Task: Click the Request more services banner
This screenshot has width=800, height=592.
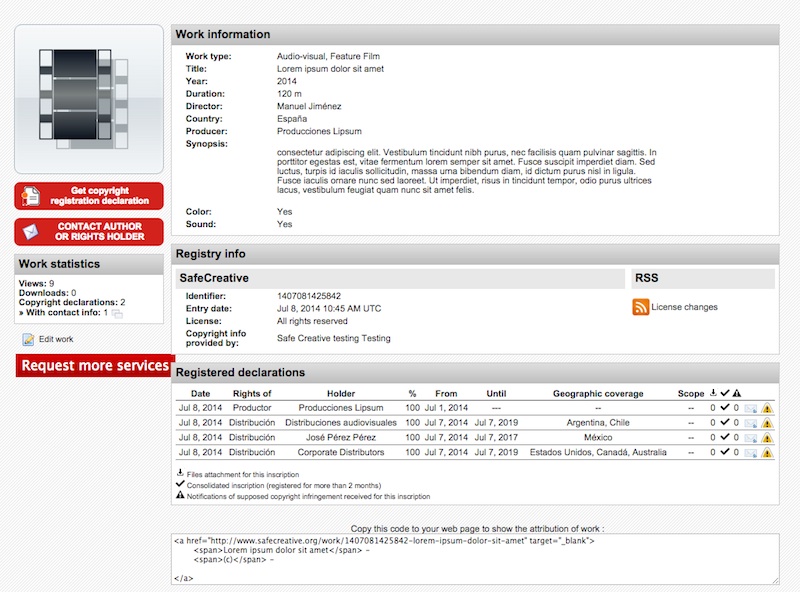Action: (95, 366)
